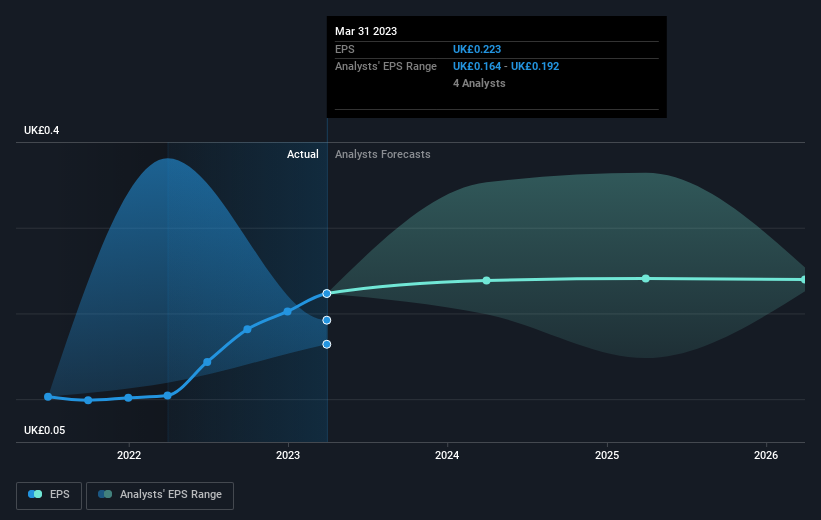Viewport: 821px width, 520px height.
Task: Click the 'Actual' section label
Action: click(x=303, y=154)
